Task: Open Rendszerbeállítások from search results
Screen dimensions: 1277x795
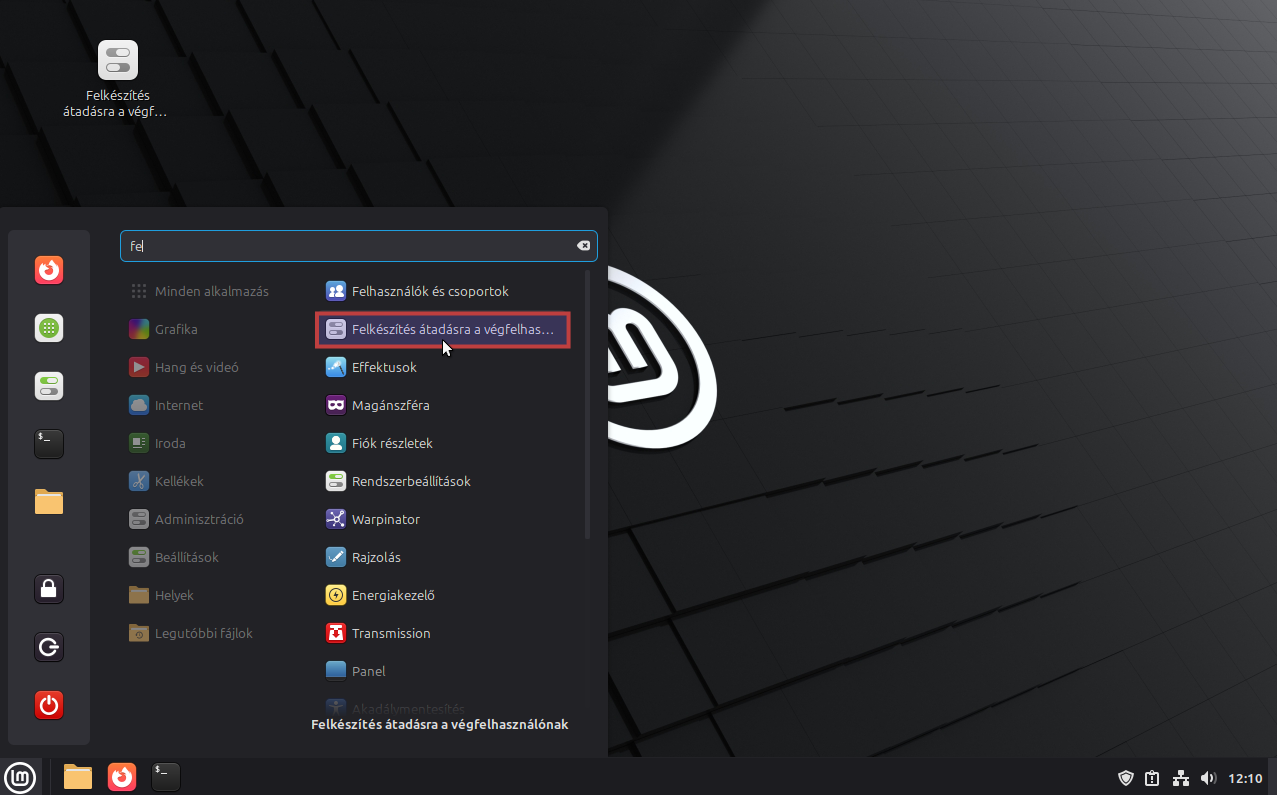Action: [411, 481]
